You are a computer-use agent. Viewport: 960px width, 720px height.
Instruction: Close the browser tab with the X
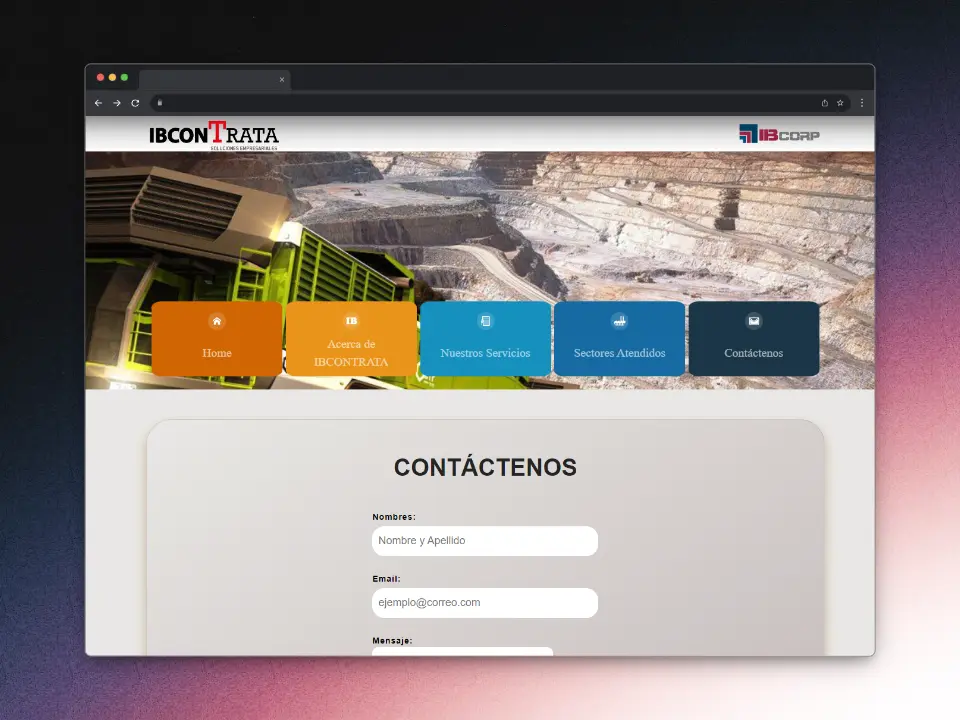tap(282, 80)
